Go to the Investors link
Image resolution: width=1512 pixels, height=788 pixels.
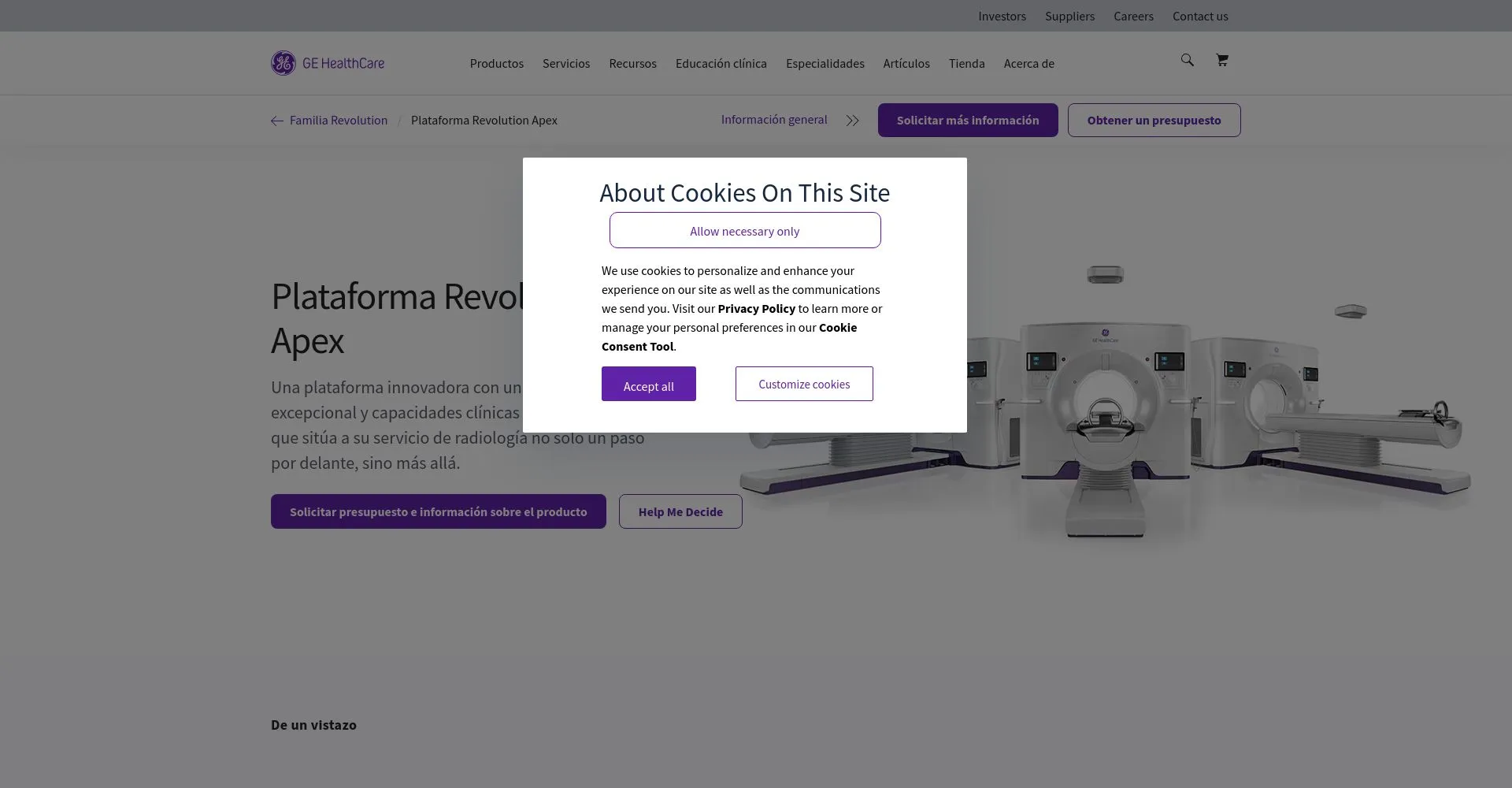[x=1002, y=16]
